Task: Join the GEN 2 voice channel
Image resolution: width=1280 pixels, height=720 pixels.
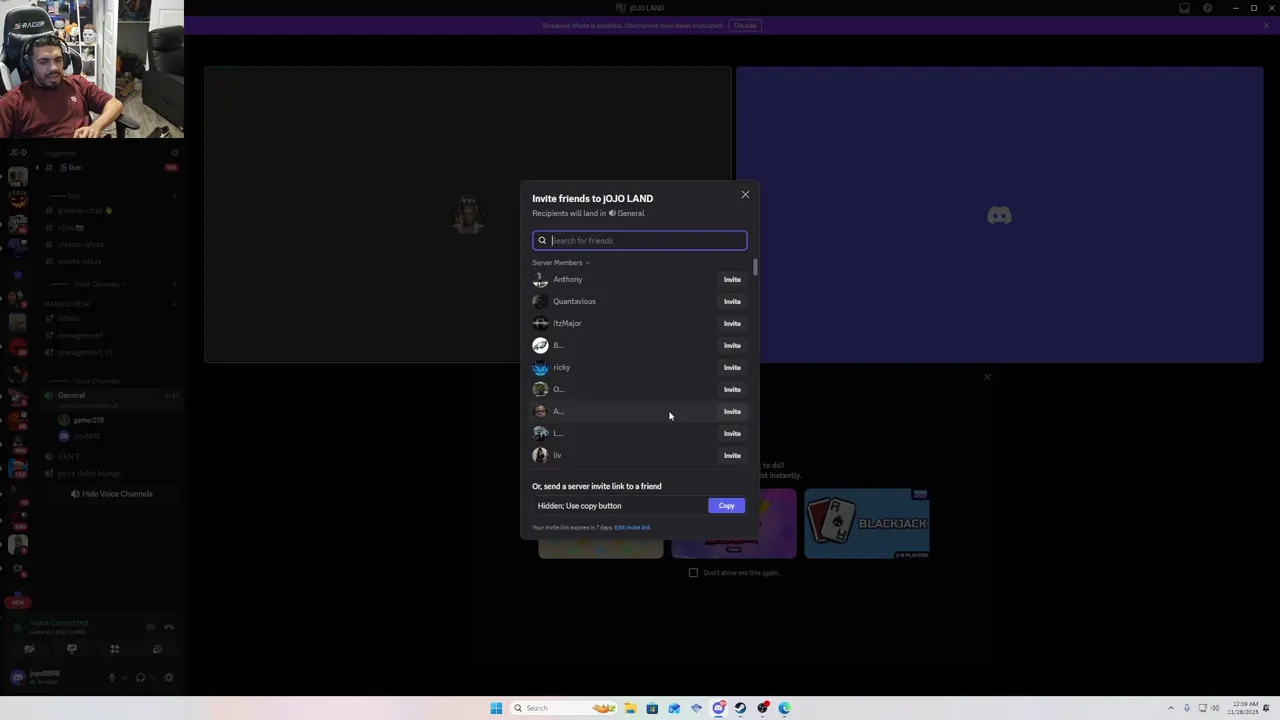Action: (x=110, y=457)
